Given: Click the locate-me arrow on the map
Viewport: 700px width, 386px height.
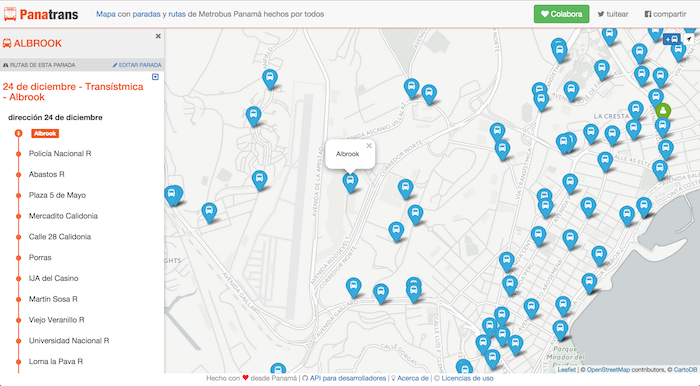Looking at the screenshot, I should (689, 39).
